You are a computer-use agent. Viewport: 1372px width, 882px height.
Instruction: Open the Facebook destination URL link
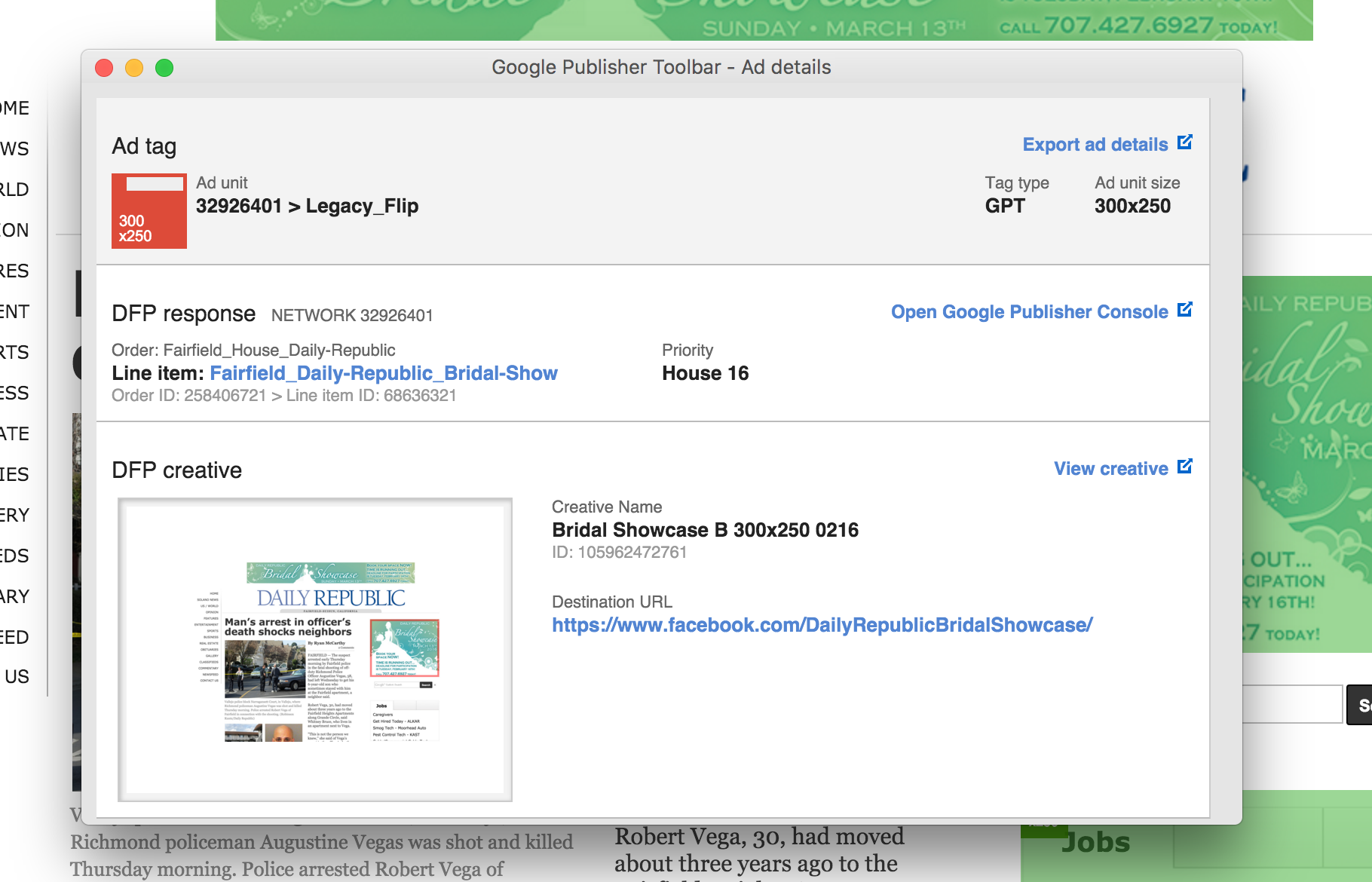point(822,625)
